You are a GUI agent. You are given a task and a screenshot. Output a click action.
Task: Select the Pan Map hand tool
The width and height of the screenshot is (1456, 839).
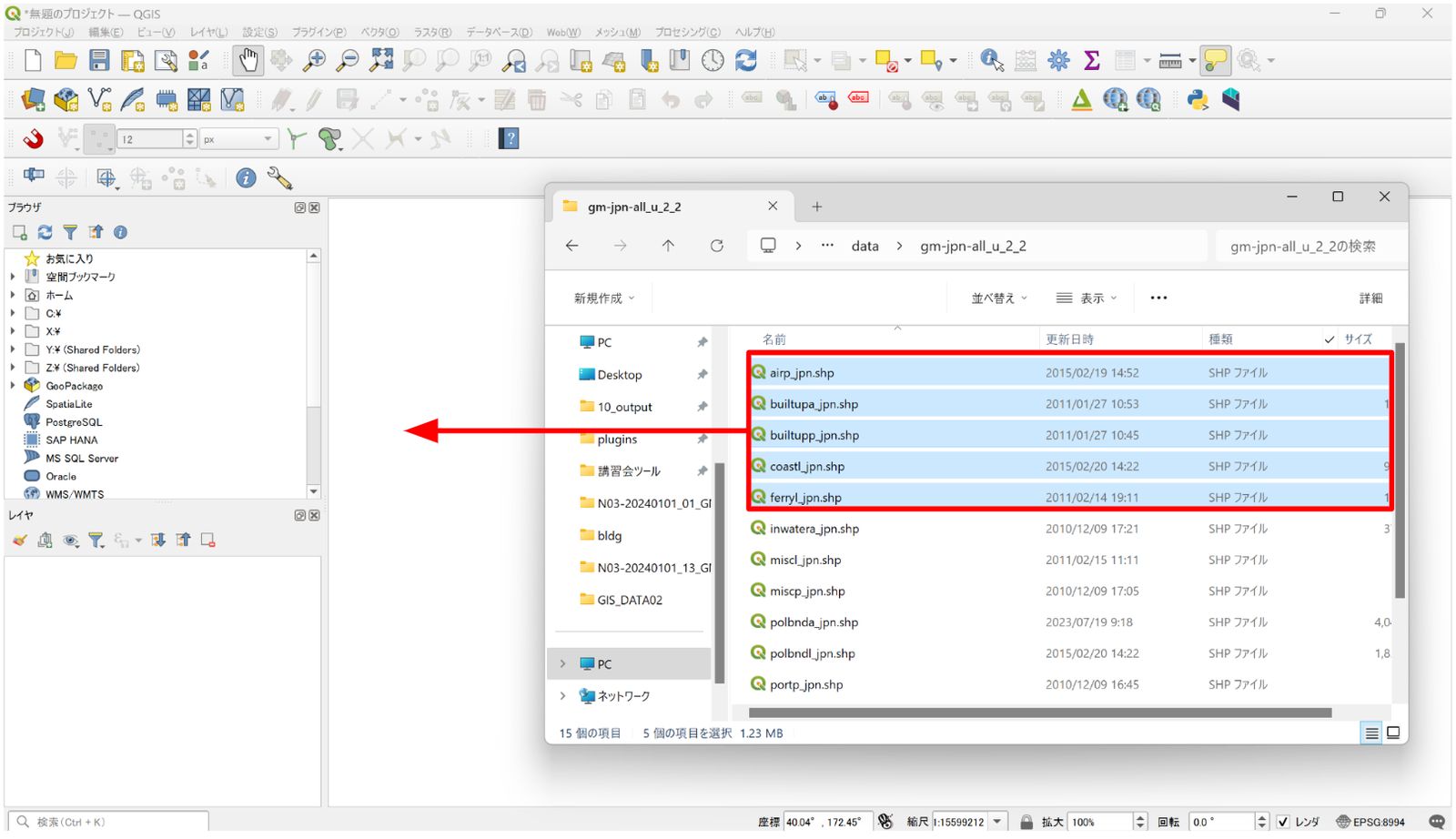(248, 61)
